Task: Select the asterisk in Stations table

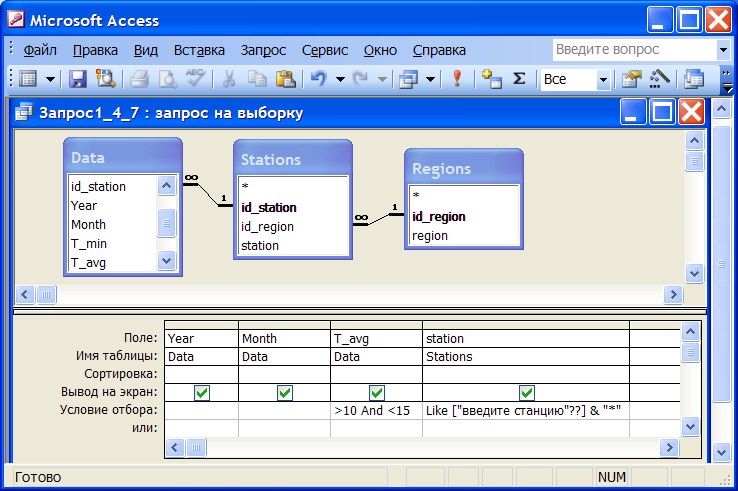Action: tap(293, 186)
